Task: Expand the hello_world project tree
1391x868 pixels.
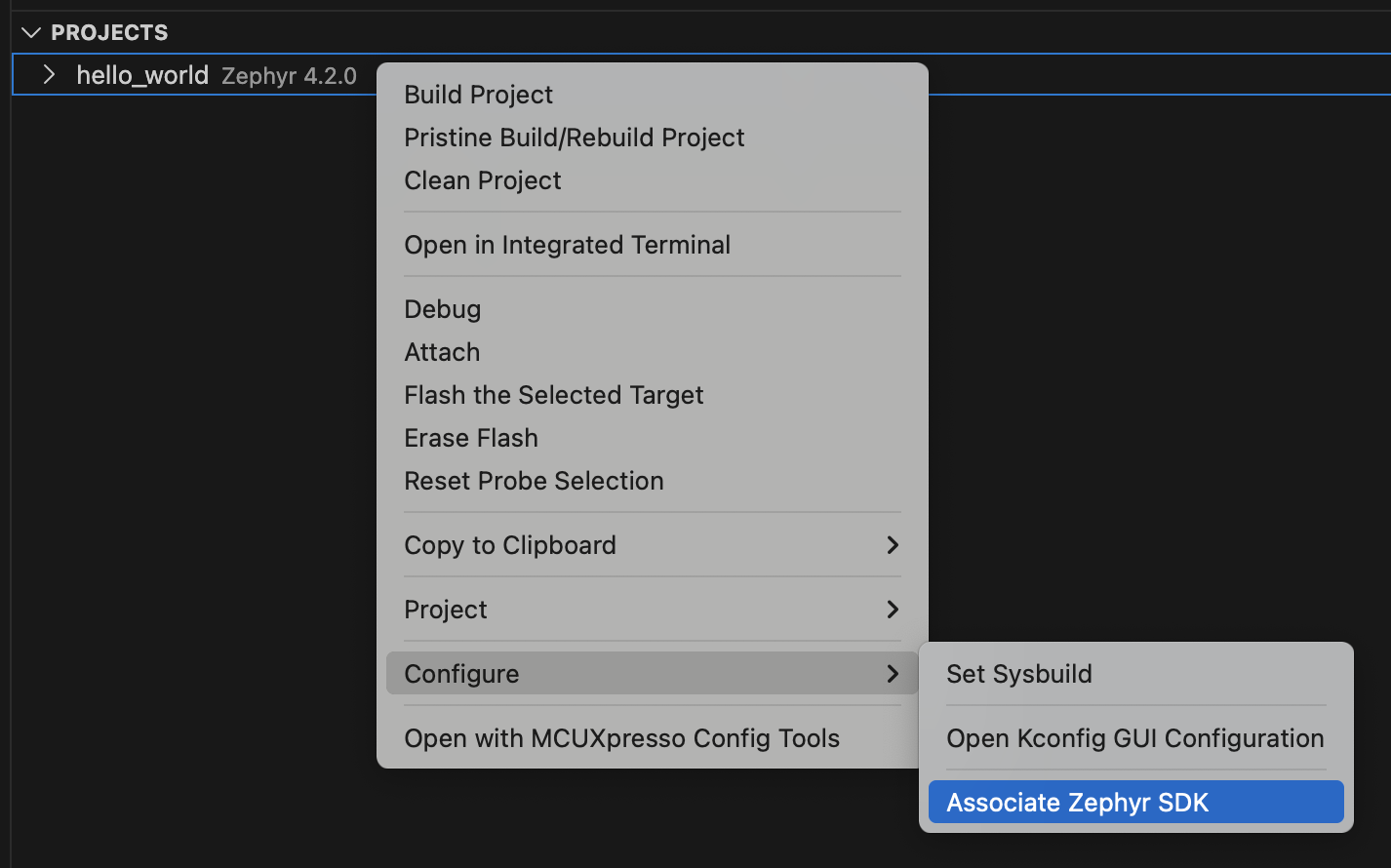Action: [48, 74]
